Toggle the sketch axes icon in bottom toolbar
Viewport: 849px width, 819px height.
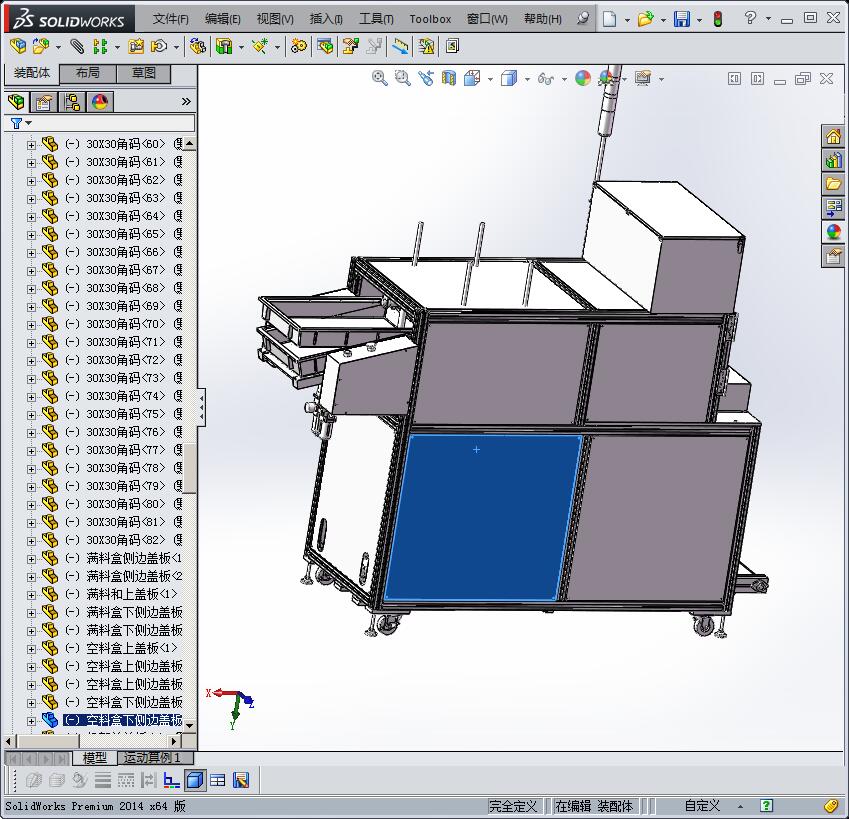pyautogui.click(x=172, y=780)
